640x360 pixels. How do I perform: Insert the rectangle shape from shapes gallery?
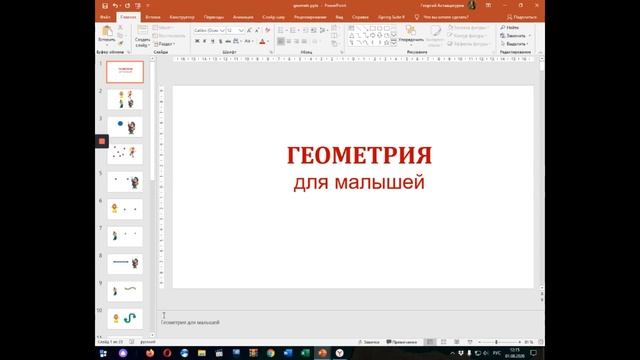pos(373,28)
